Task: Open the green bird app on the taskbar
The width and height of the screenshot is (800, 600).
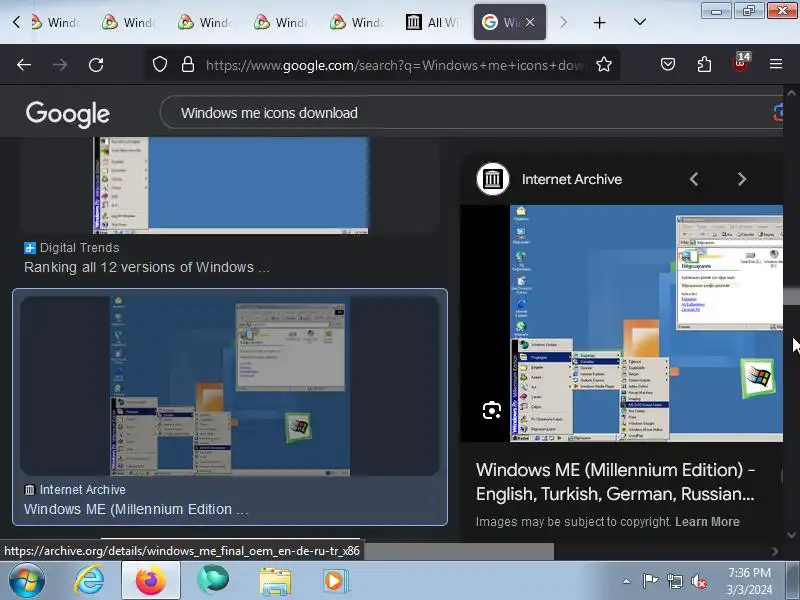Action: click(x=213, y=580)
